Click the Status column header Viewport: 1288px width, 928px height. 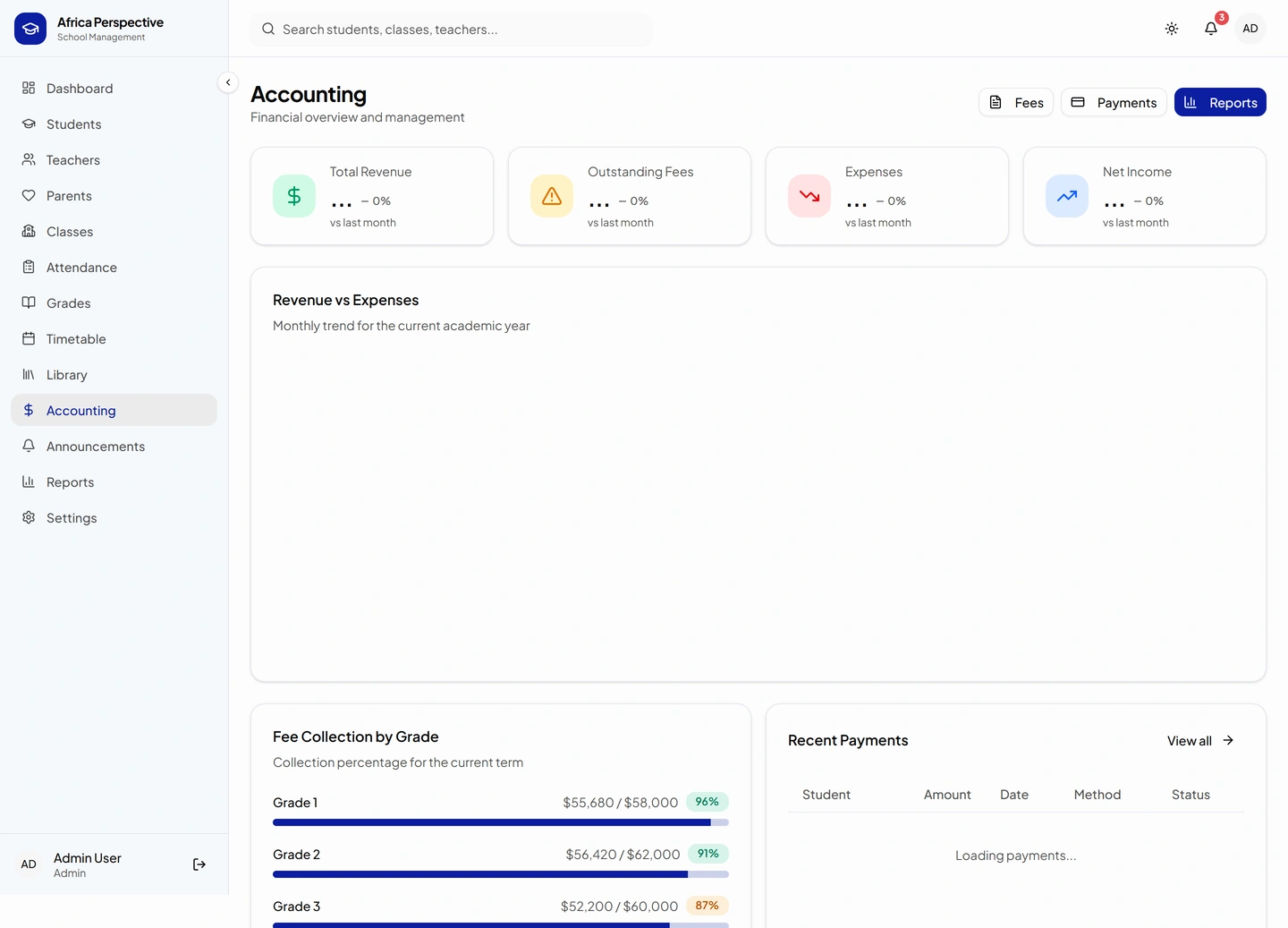point(1191,795)
